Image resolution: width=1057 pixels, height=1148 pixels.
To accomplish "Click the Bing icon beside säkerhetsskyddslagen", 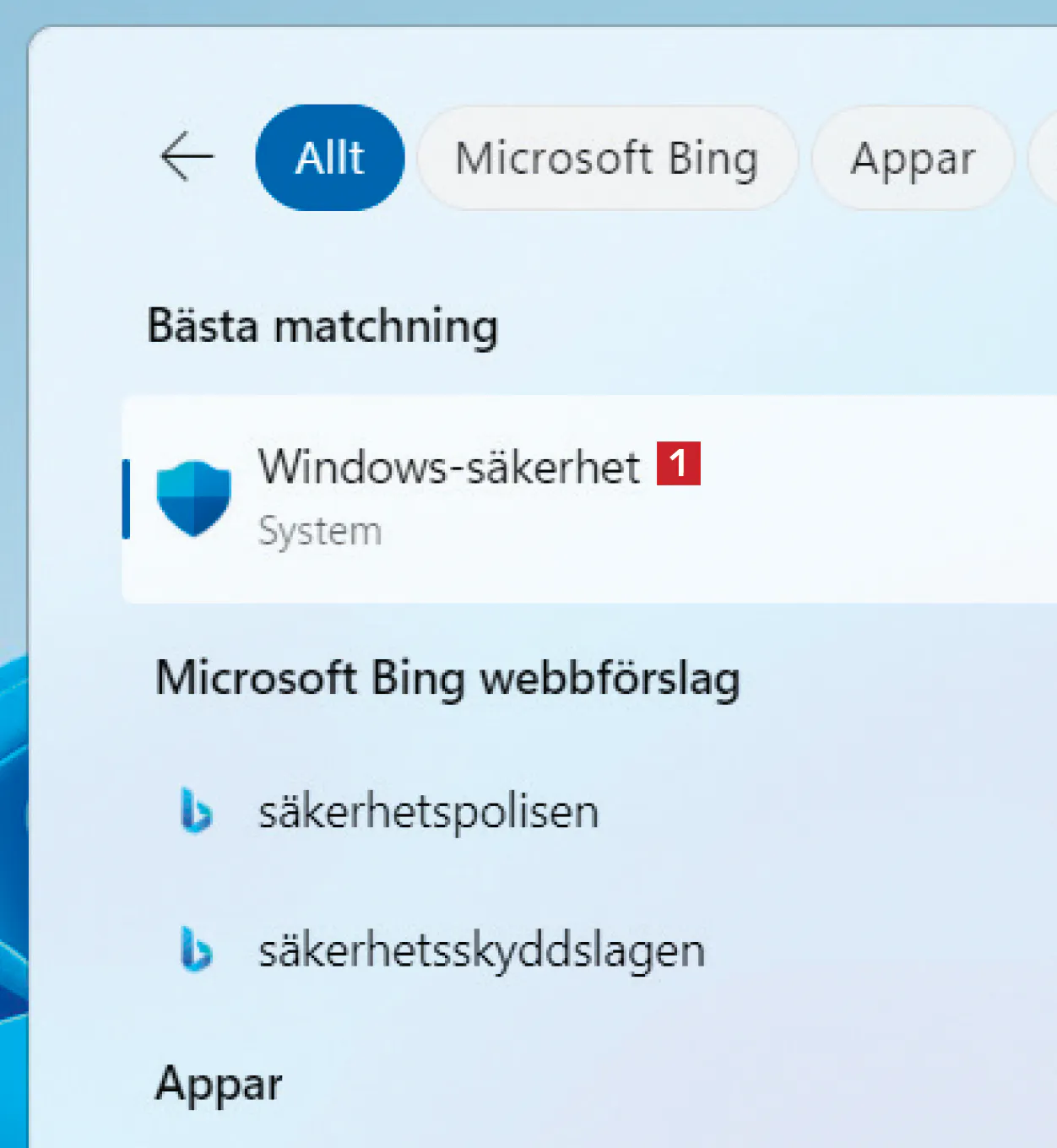I will (196, 950).
